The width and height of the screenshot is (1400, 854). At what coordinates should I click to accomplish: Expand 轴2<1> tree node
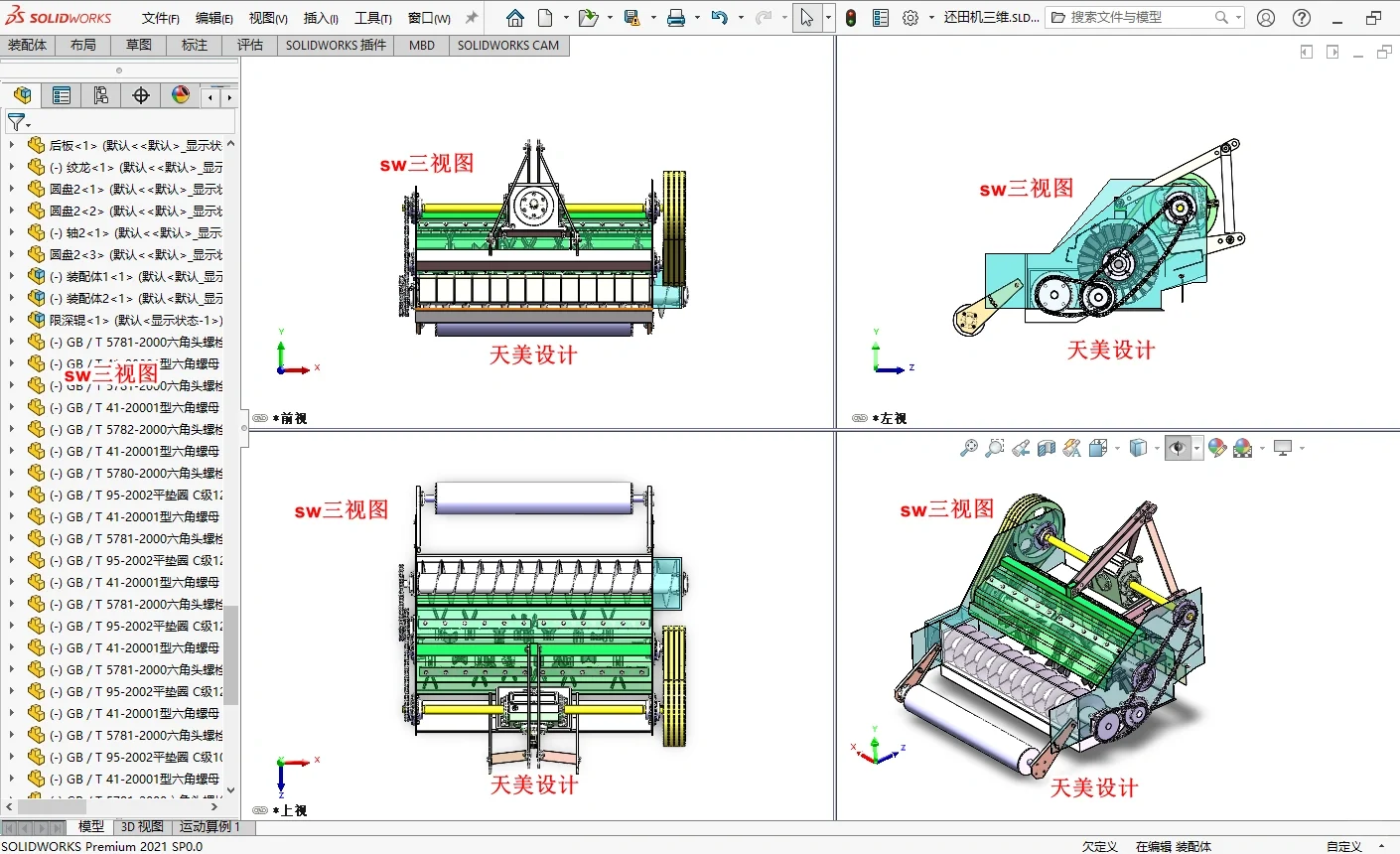point(12,232)
